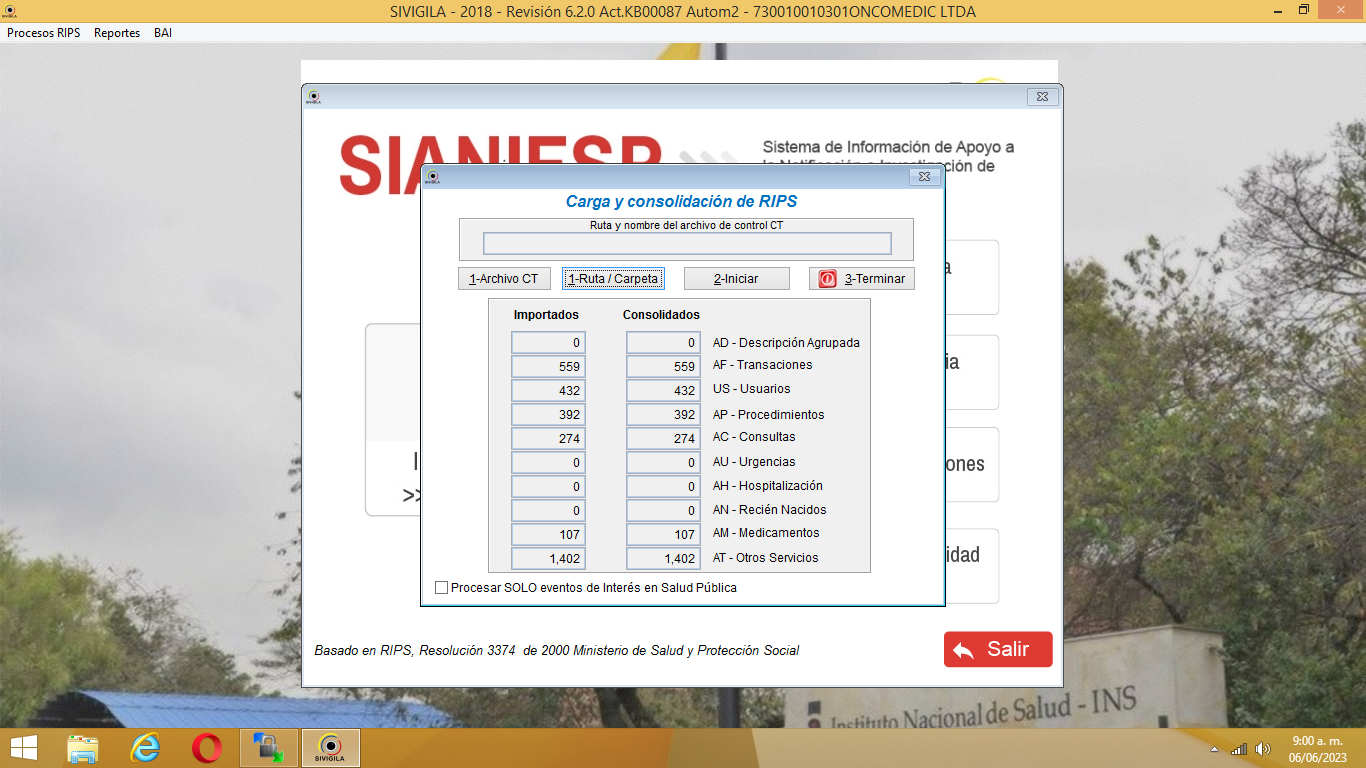Open the BAI menu
Image resolution: width=1366 pixels, height=768 pixels.
(x=163, y=33)
